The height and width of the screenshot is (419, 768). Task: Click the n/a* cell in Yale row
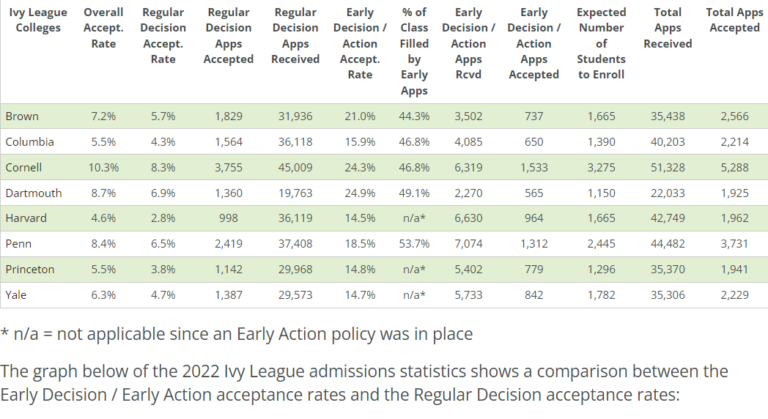point(414,295)
